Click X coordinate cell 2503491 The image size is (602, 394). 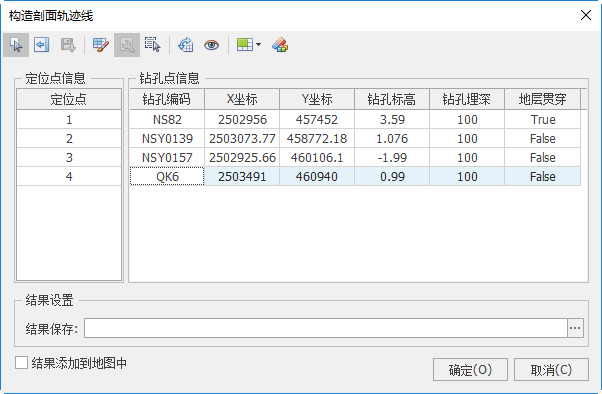coord(242,176)
